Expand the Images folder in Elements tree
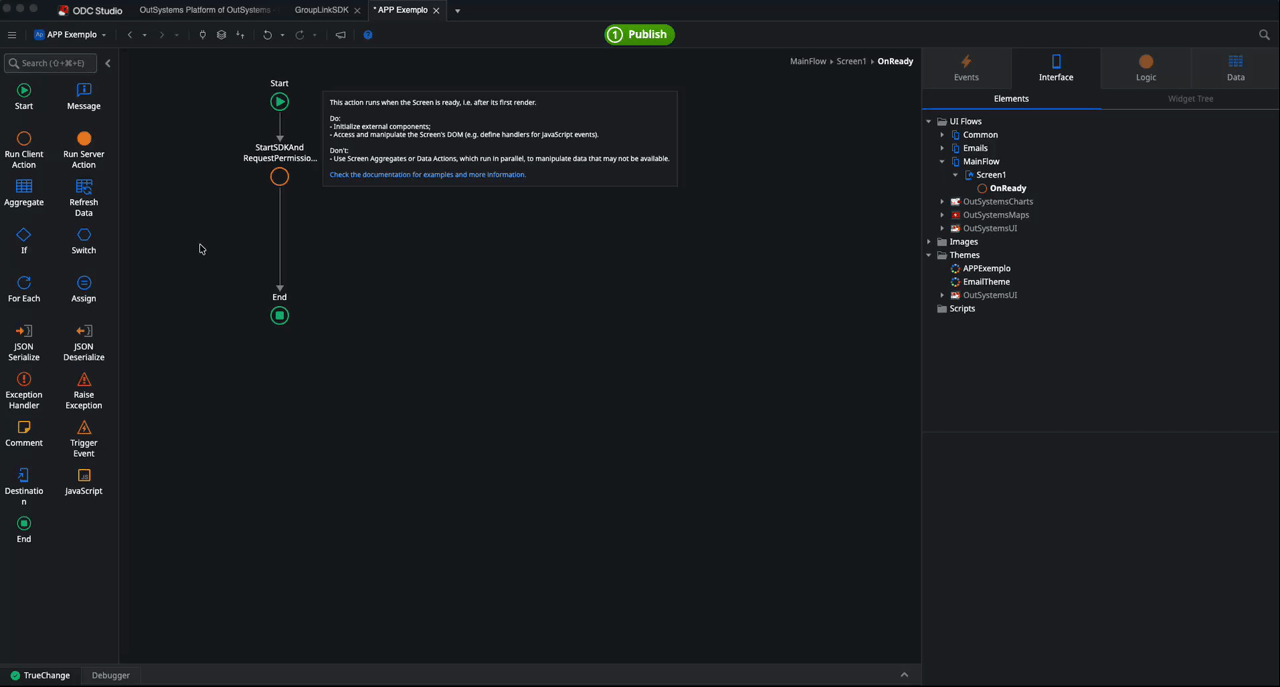Screen dimensions: 1280x687 [929, 241]
